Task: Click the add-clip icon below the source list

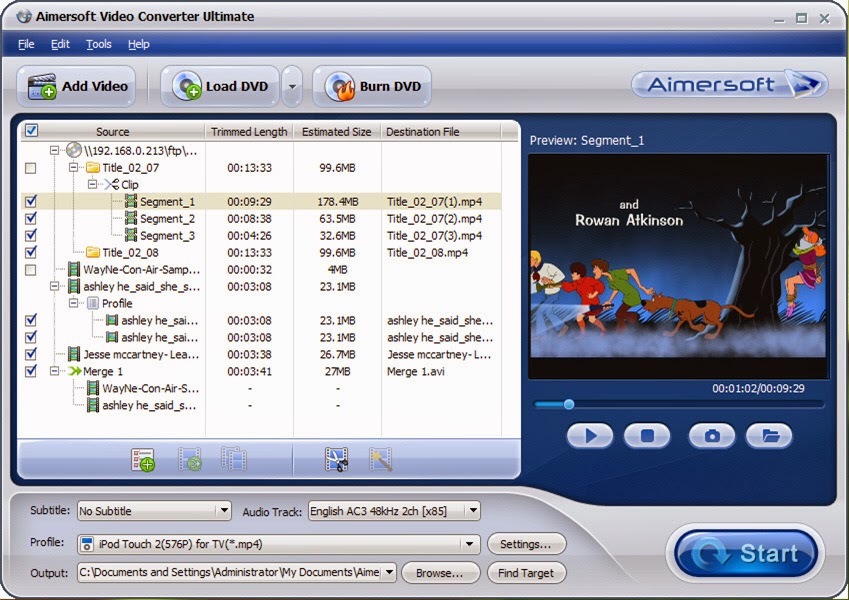Action: pyautogui.click(x=143, y=461)
